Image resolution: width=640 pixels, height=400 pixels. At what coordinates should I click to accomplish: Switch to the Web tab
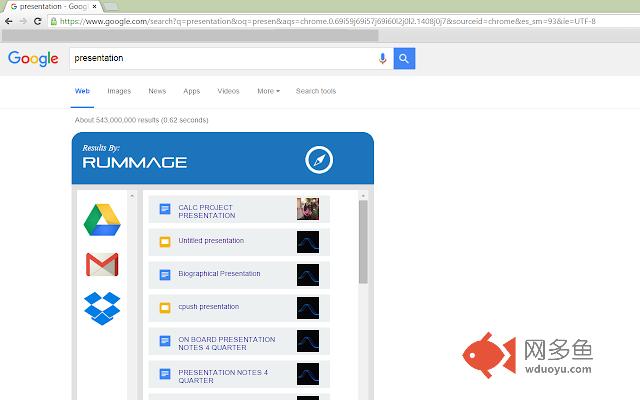click(82, 91)
